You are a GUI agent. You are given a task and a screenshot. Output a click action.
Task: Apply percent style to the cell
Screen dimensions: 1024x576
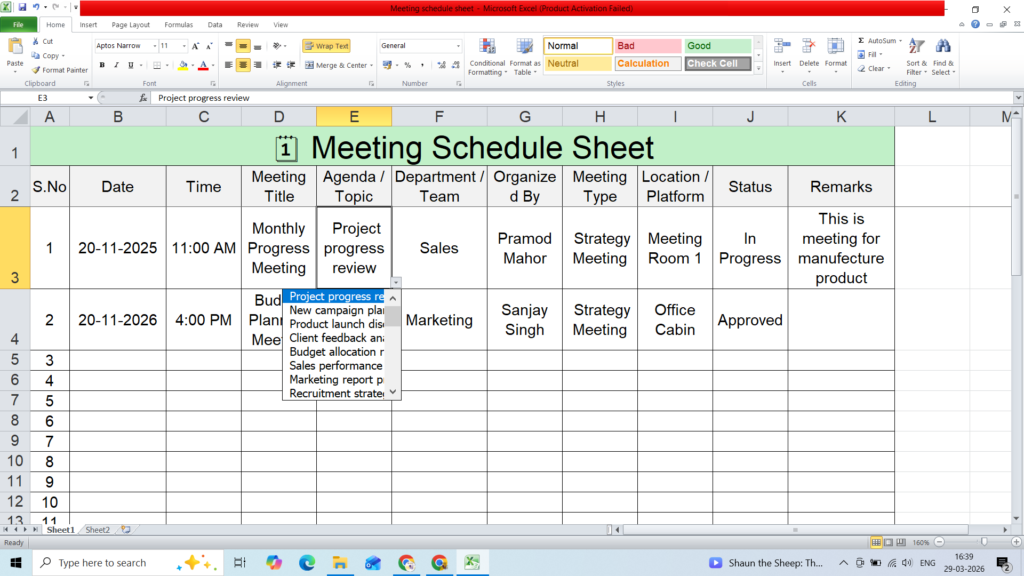coord(408,65)
